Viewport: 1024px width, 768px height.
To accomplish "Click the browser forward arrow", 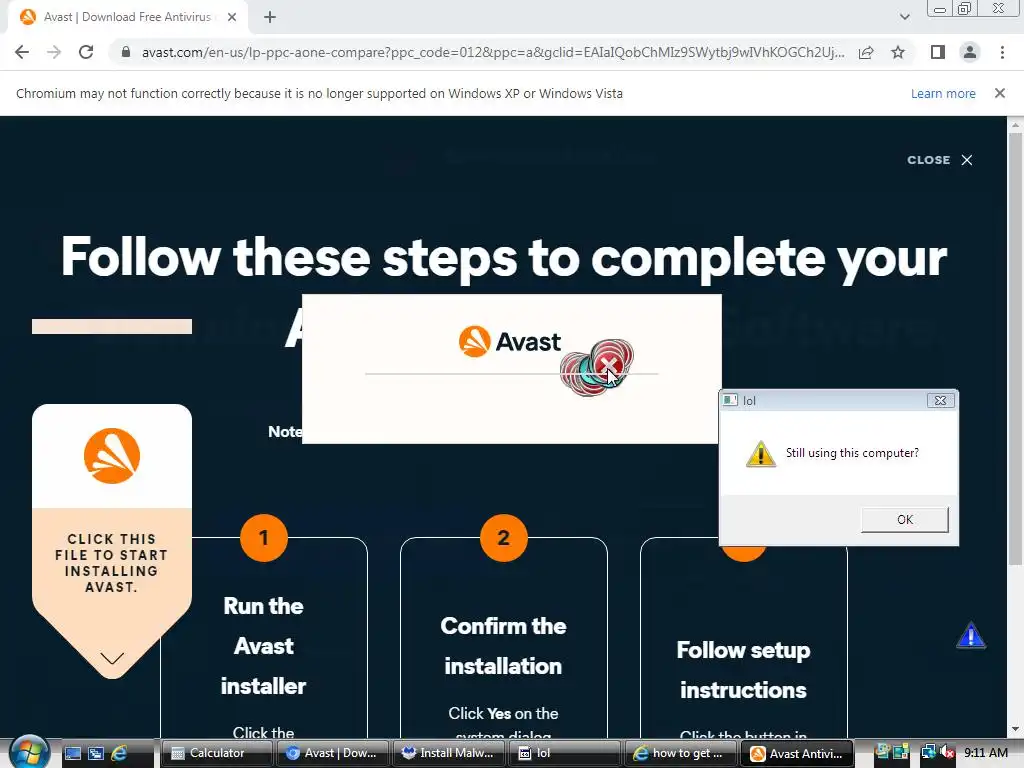I will [54, 52].
